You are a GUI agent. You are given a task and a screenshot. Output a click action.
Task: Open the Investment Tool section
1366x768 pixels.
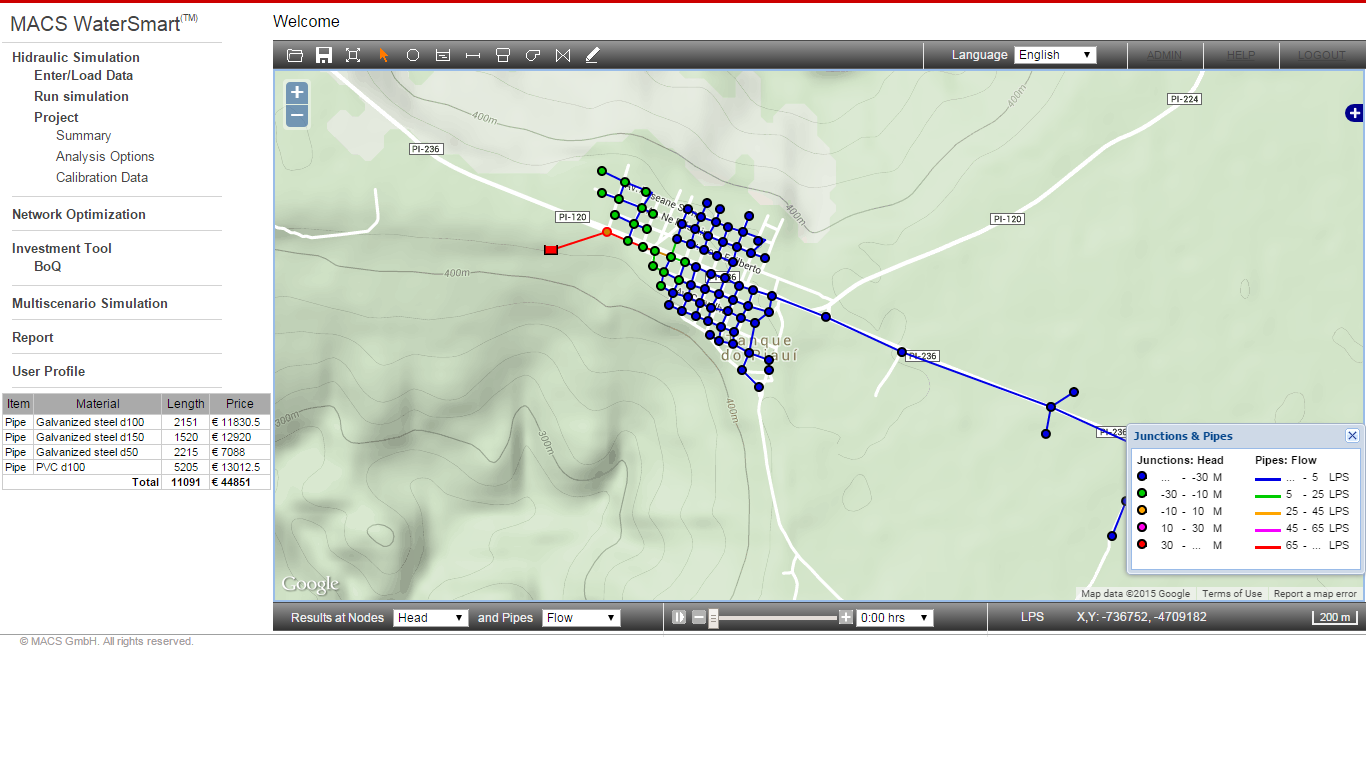(62, 248)
